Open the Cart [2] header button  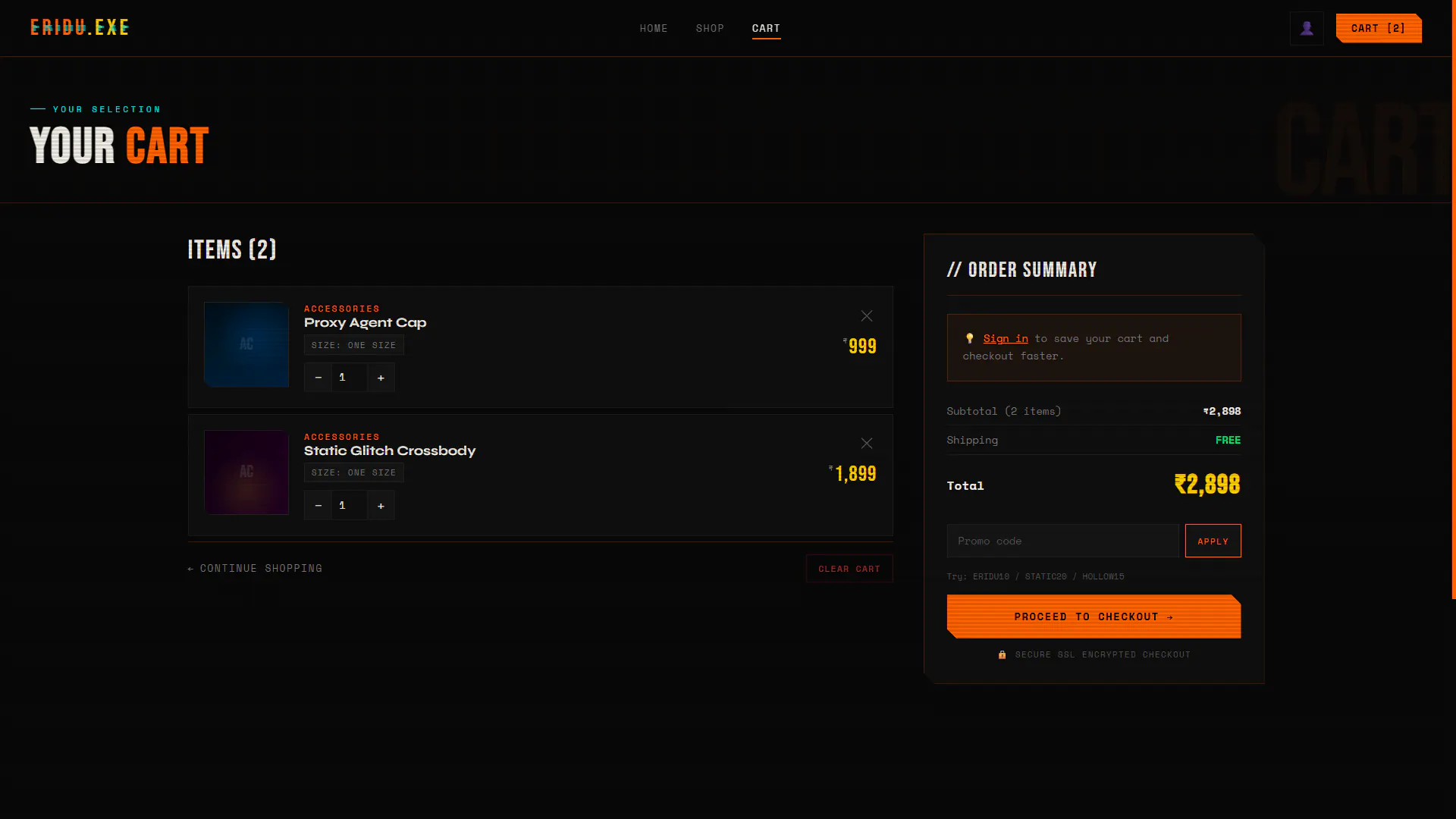1379,28
